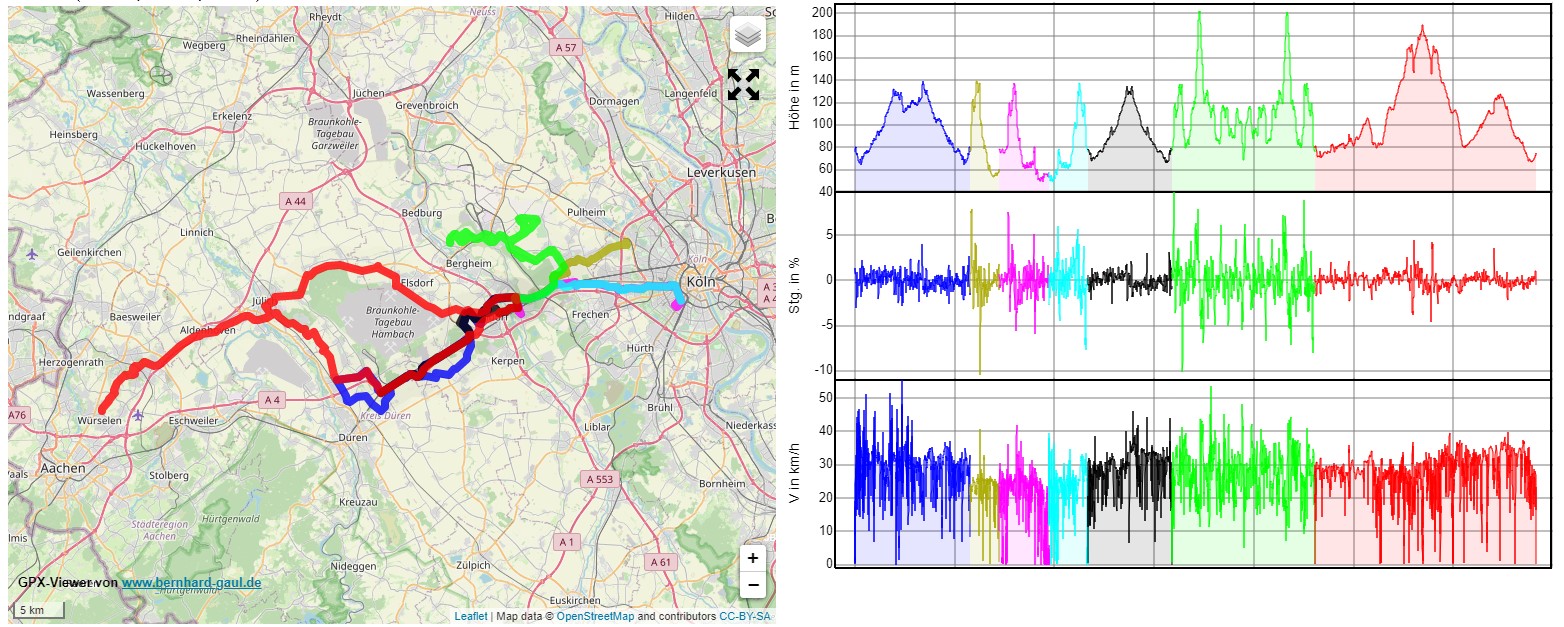Zoom in on the map
This screenshot has width=1564, height=627.
coord(753,558)
